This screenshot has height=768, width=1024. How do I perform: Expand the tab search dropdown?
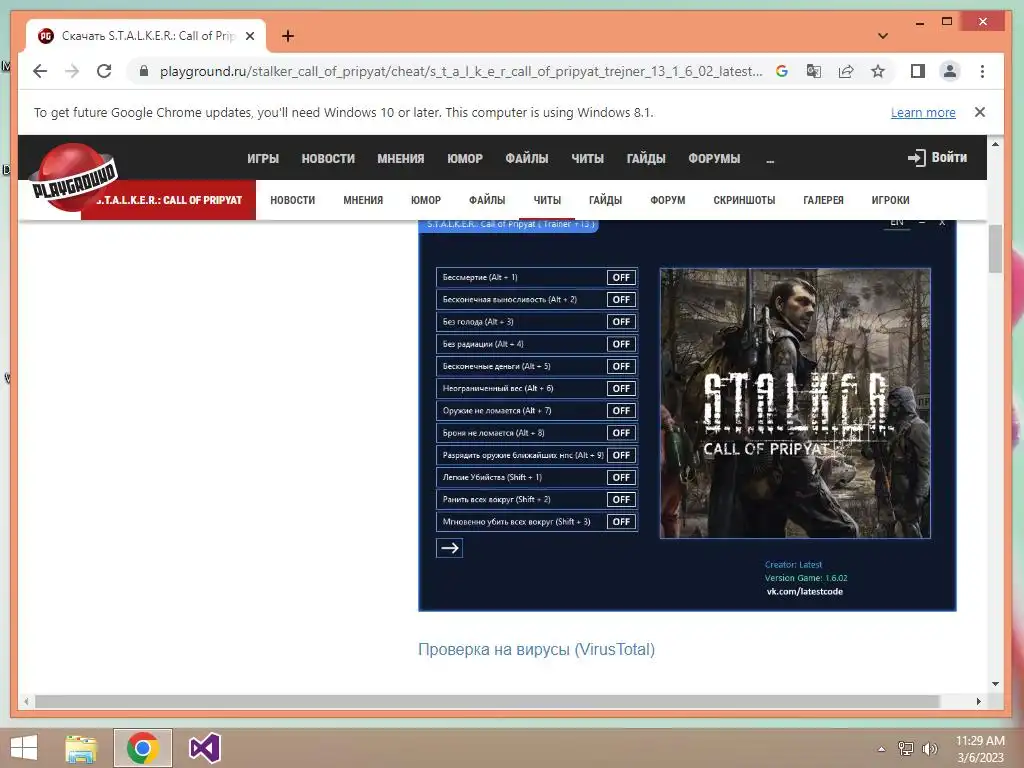pos(883,36)
